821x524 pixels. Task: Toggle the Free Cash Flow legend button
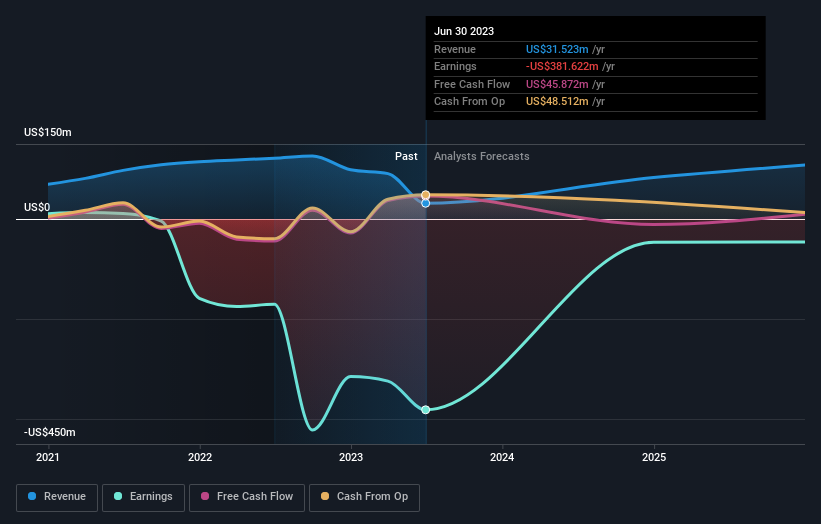(x=247, y=497)
